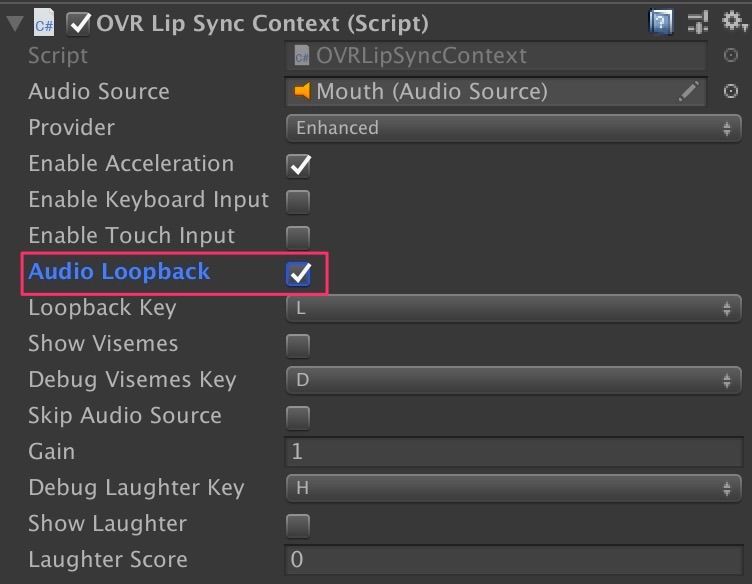
Task: Toggle the Audio Loopback checkbox
Action: (x=298, y=273)
